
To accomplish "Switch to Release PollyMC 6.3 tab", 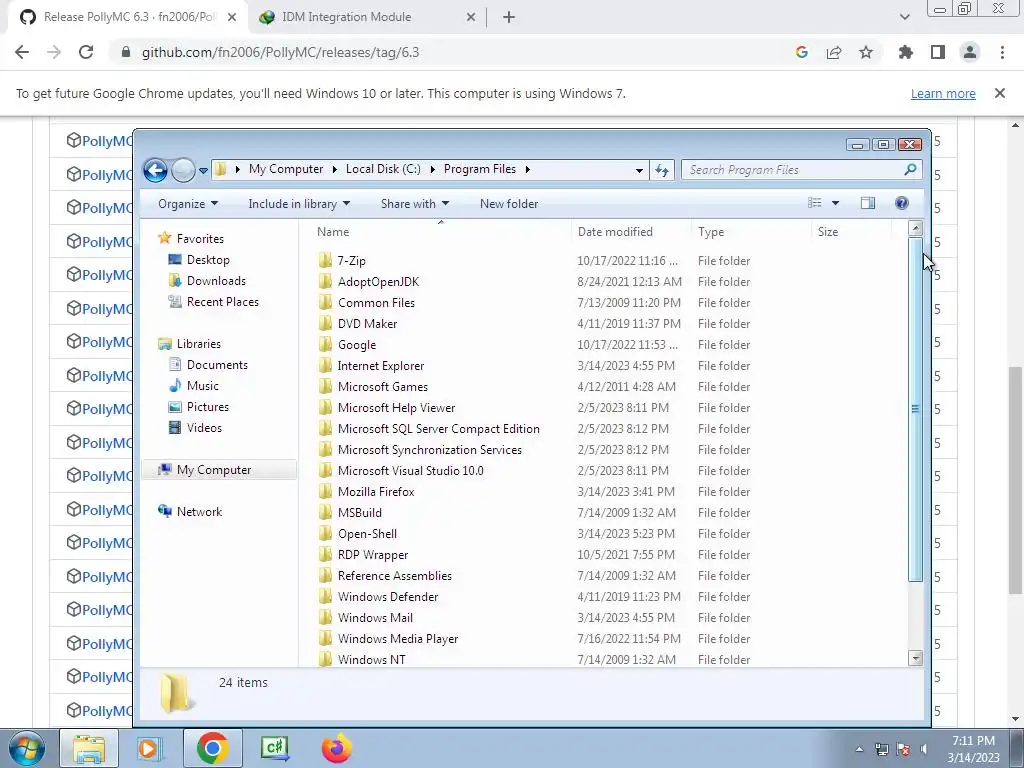I will coord(129,18).
